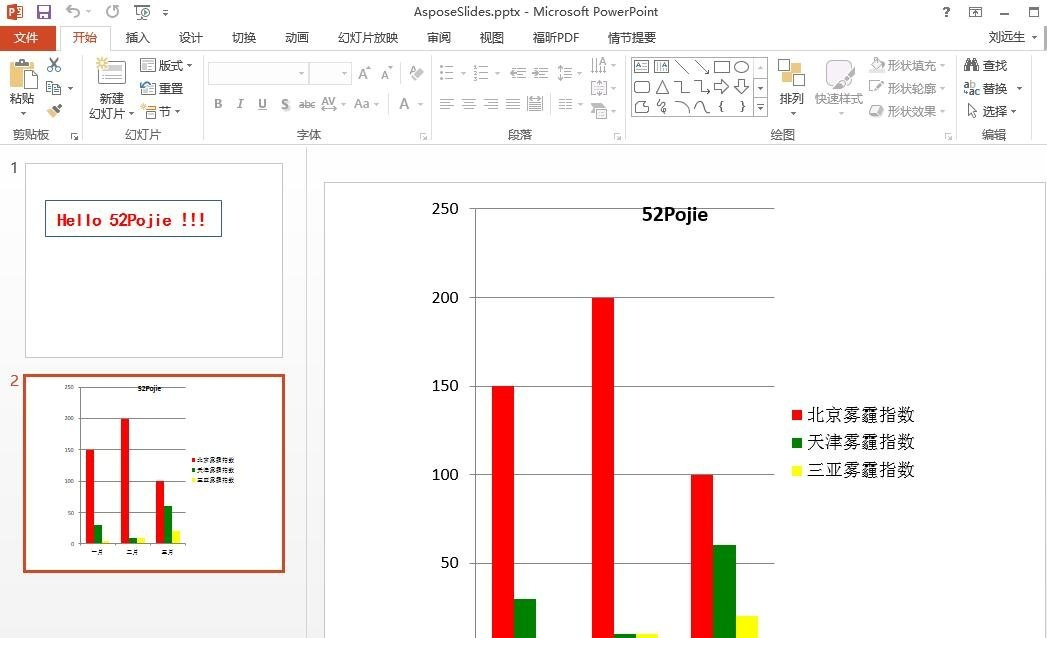The image size is (1047, 663).
Task: Open the Help question mark
Action: tap(946, 12)
